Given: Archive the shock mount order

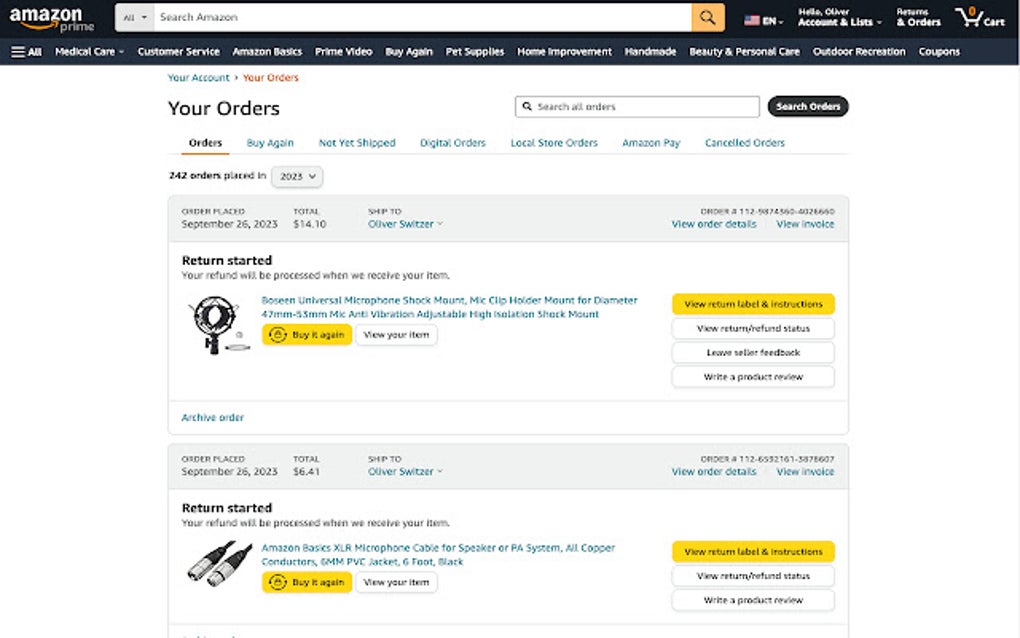Looking at the screenshot, I should (211, 418).
